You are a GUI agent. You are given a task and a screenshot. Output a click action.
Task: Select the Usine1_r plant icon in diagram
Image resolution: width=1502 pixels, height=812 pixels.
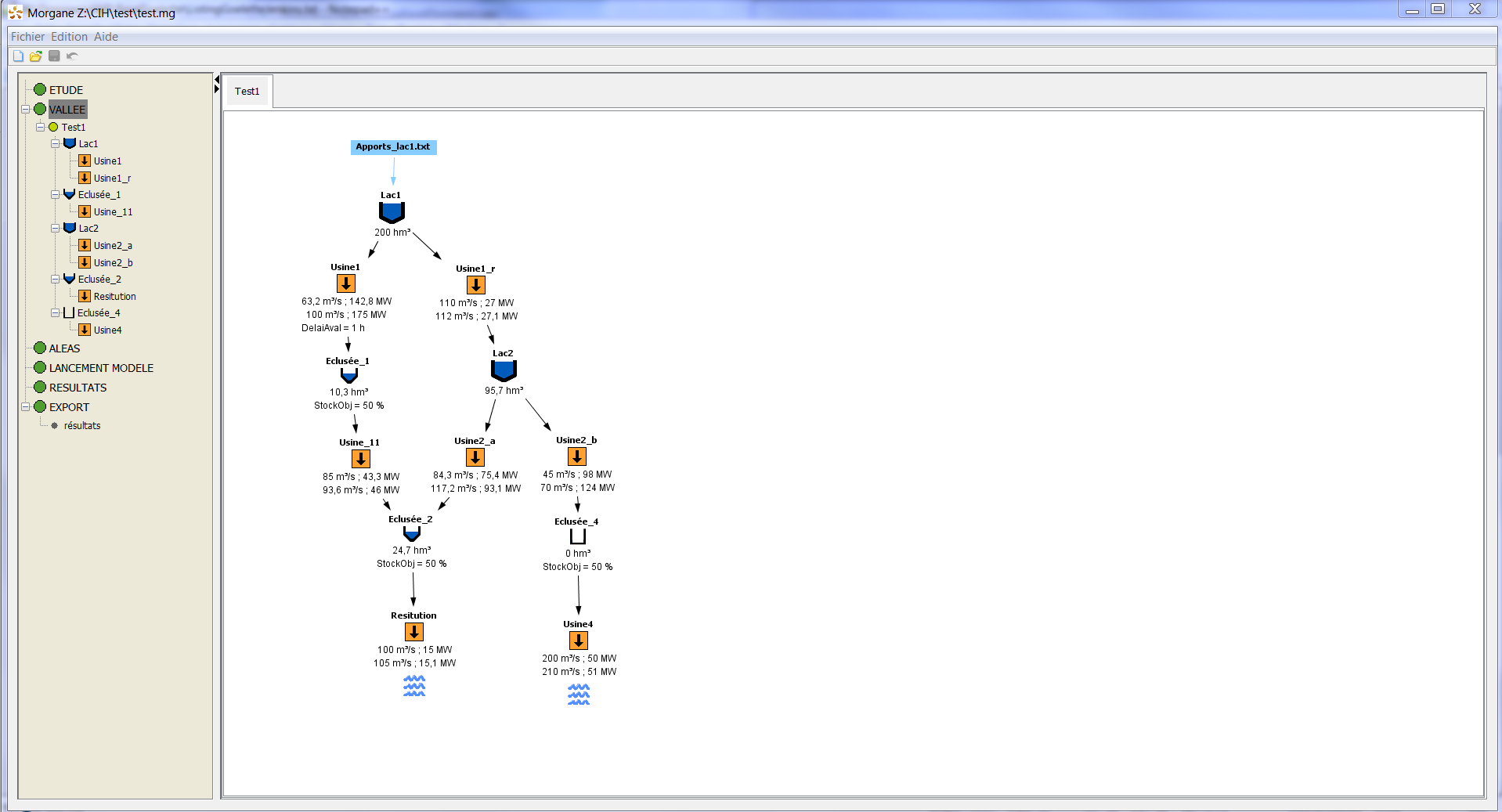475,285
